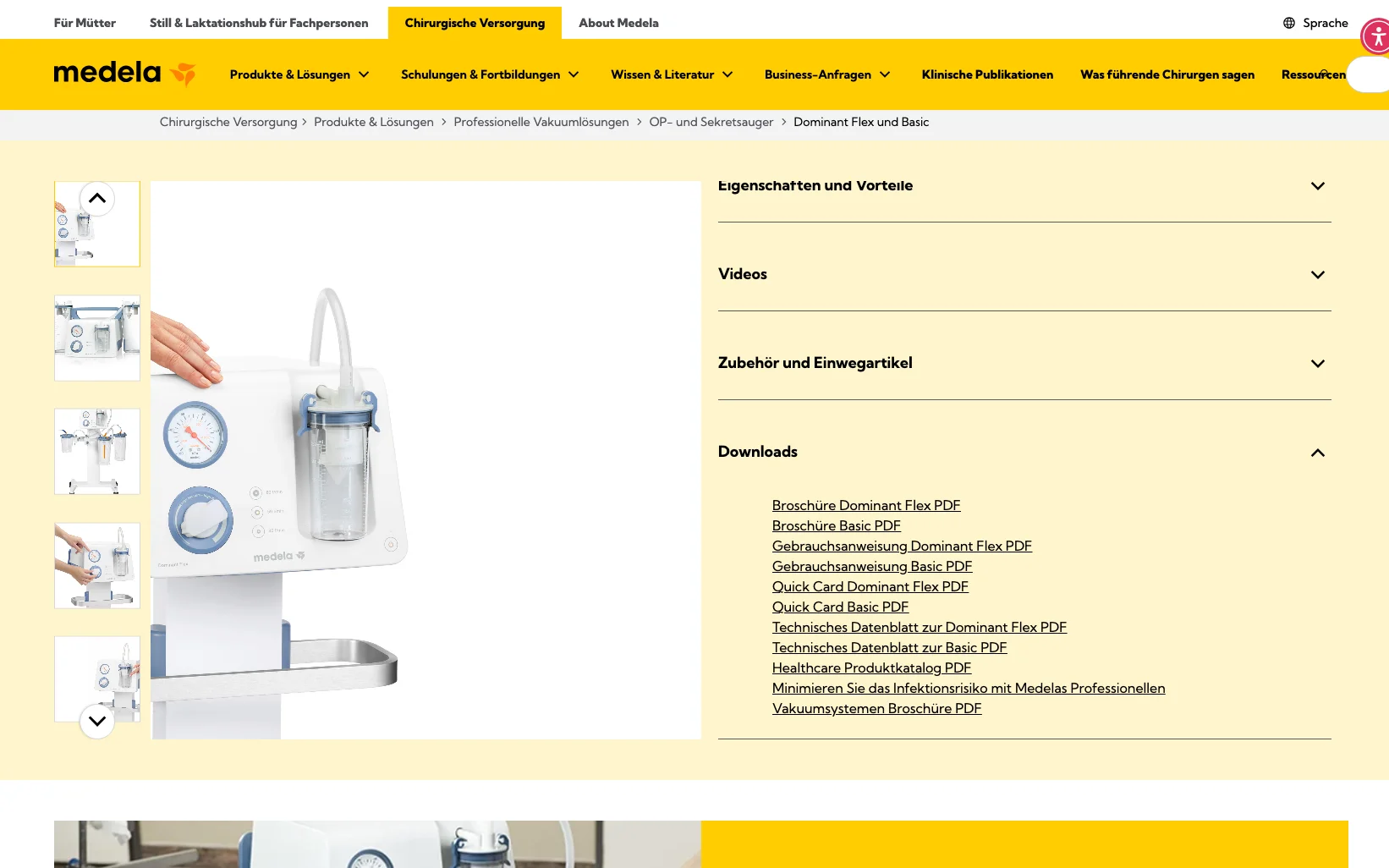Open About Medela tab
Image resolution: width=1389 pixels, height=868 pixels.
click(618, 23)
